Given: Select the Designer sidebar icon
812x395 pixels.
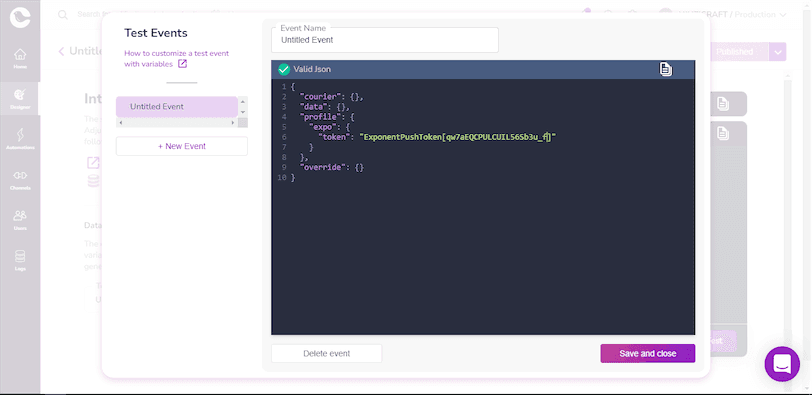Looking at the screenshot, I should pos(20,98).
